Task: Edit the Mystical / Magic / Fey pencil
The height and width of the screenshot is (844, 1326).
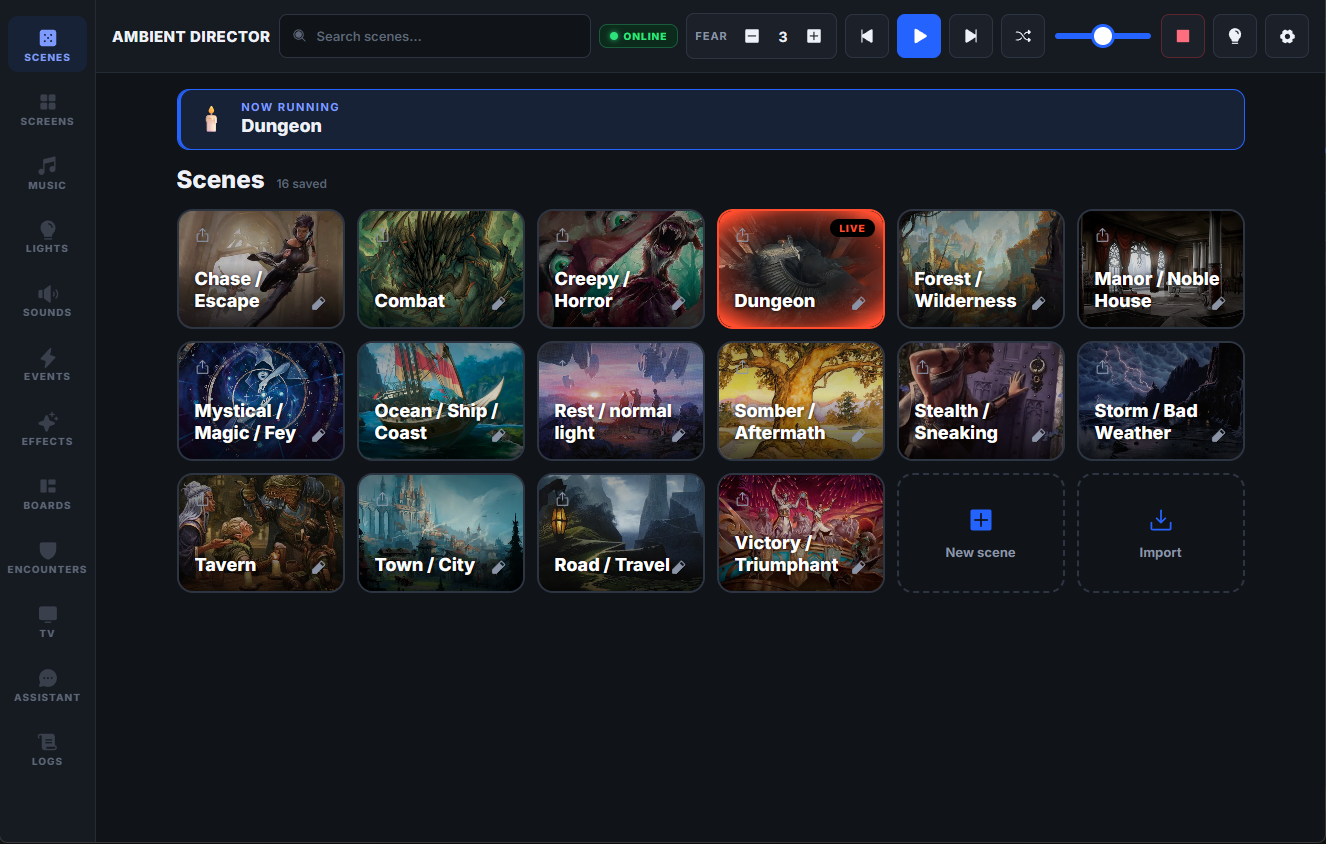Action: [x=318, y=435]
